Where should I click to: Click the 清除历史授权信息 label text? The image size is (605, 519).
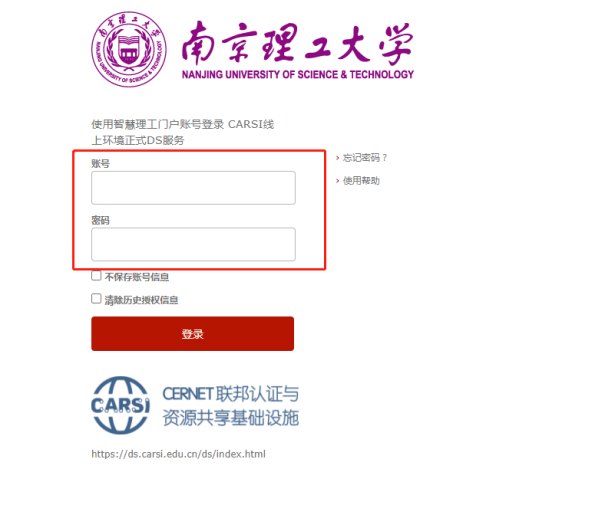tap(141, 300)
